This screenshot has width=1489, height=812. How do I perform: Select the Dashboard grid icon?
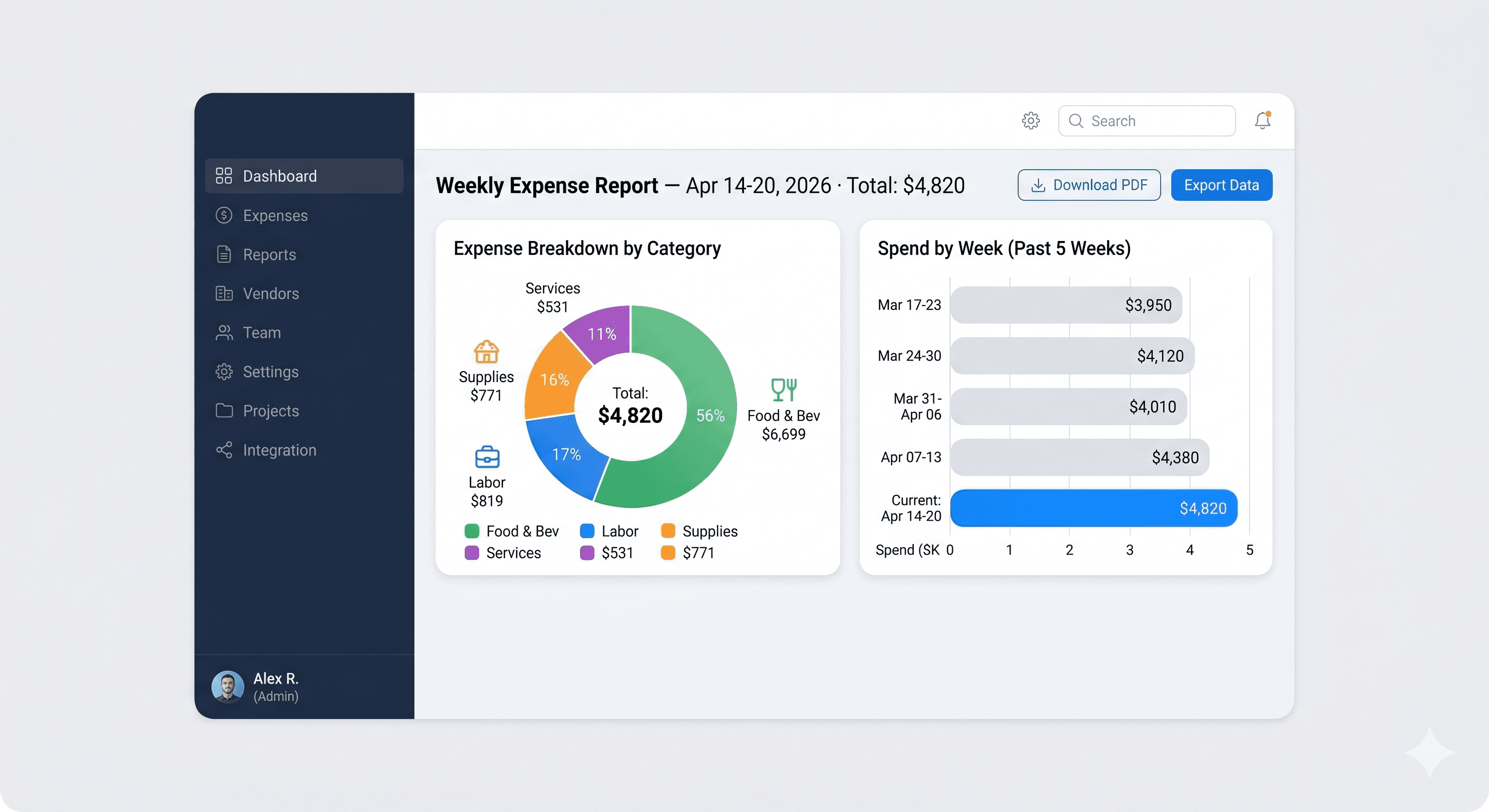coord(225,176)
